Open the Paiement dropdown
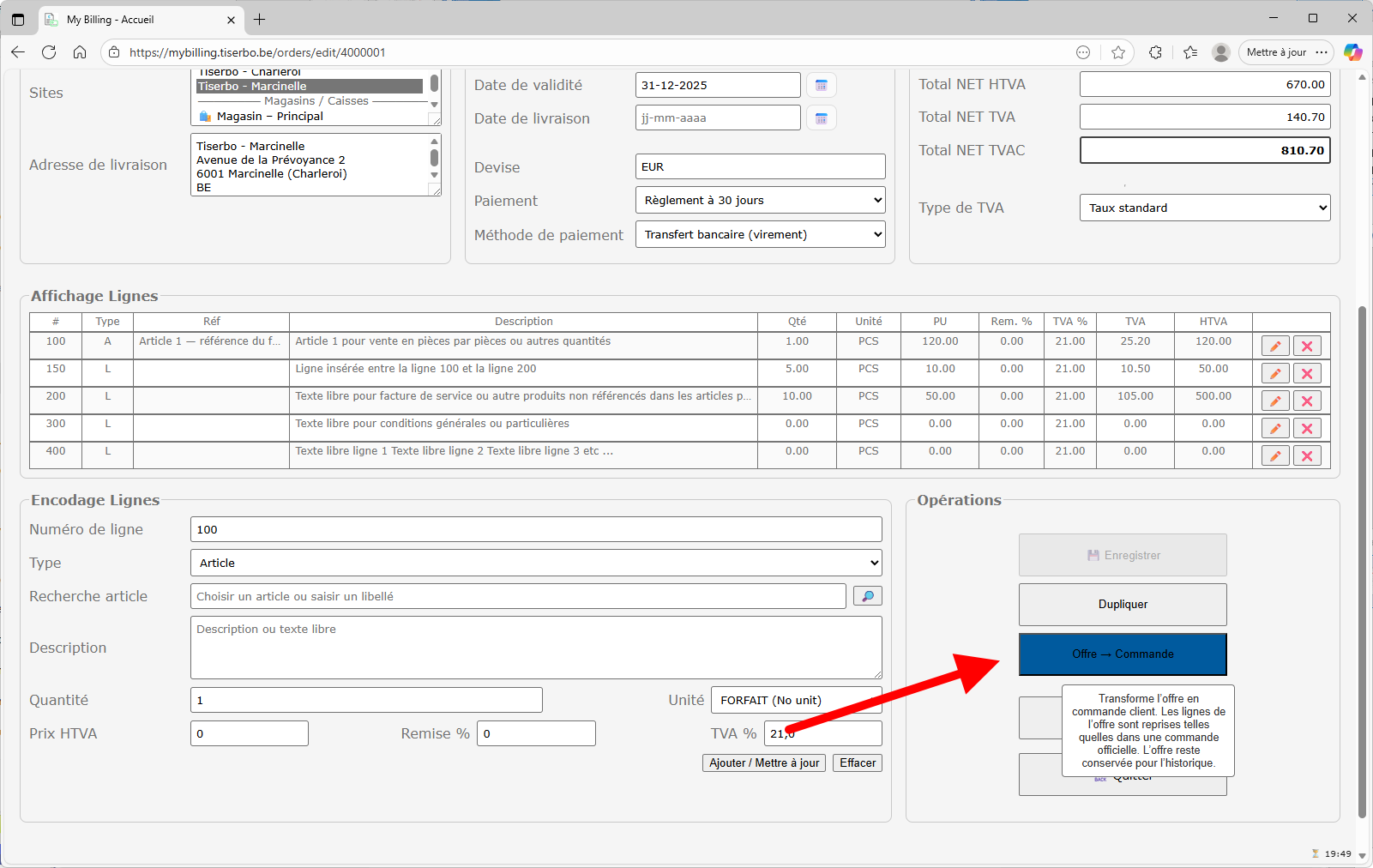This screenshot has width=1373, height=868. coord(759,201)
